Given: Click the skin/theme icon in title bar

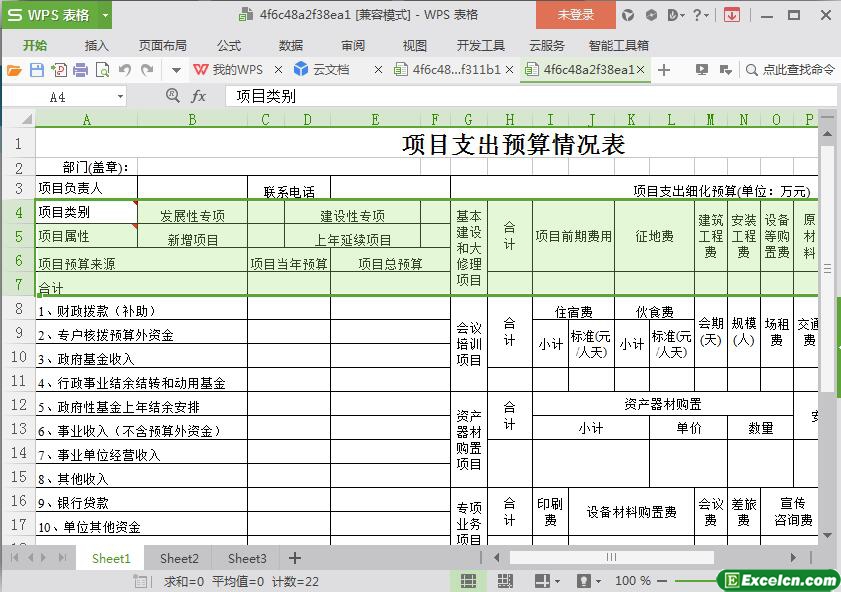Looking at the screenshot, I should [x=628, y=15].
